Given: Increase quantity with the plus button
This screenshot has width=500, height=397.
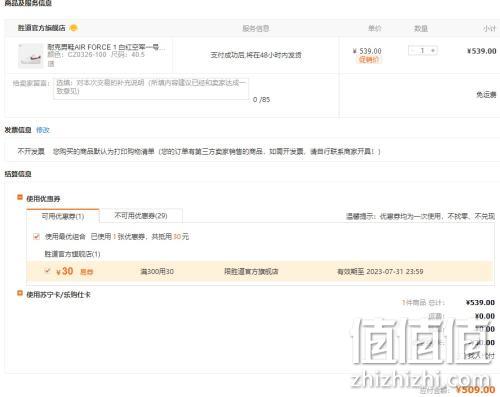Looking at the screenshot, I should pos(433,51).
